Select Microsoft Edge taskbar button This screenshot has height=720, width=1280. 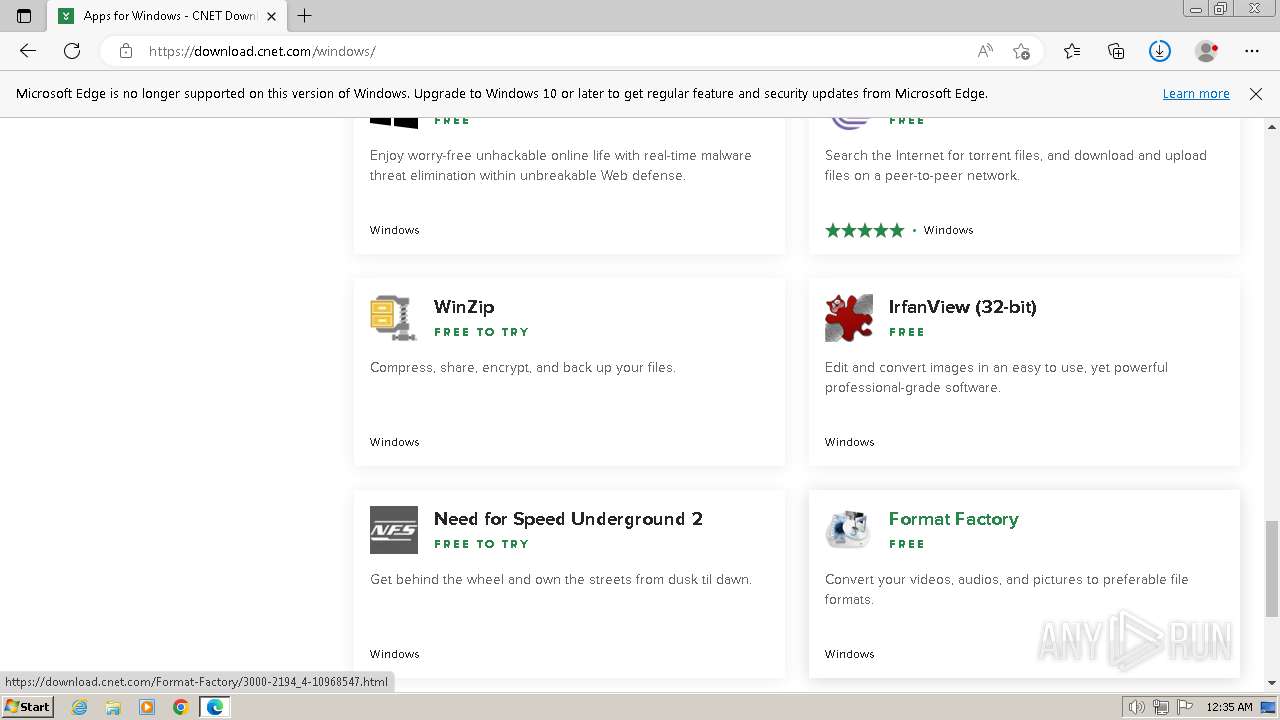pyautogui.click(x=215, y=707)
